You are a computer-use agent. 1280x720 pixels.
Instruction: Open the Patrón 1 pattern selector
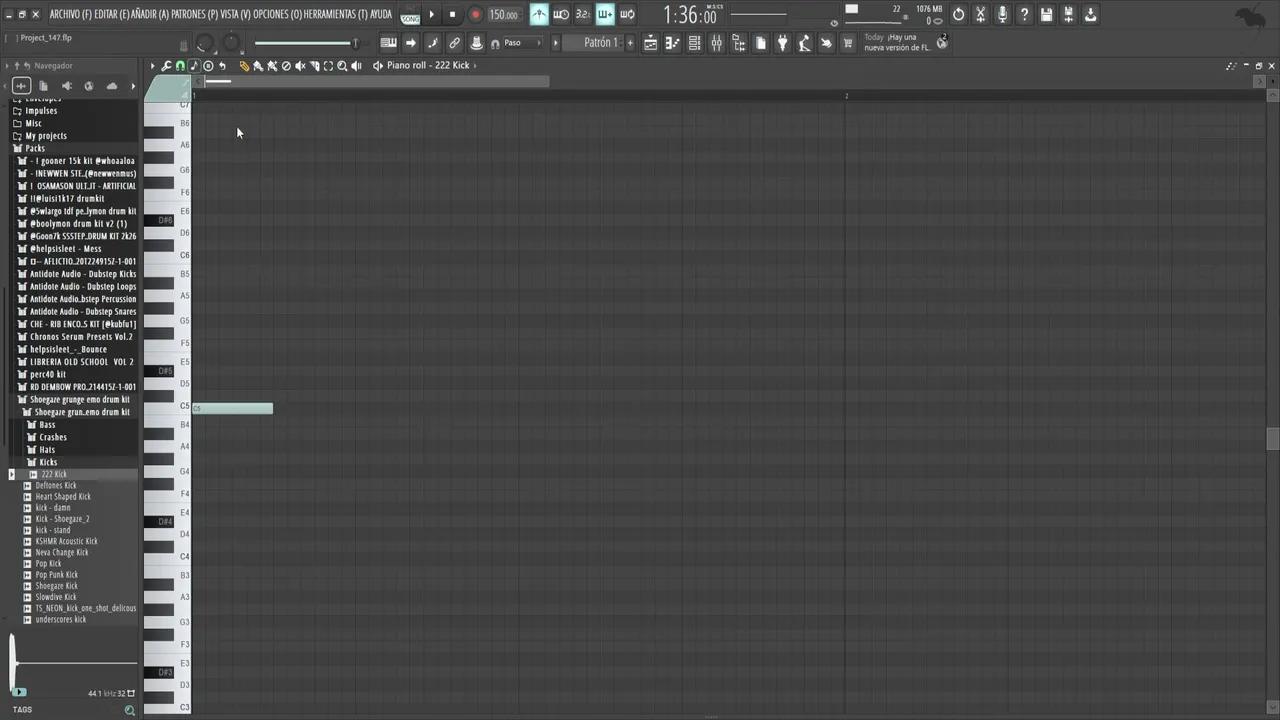point(598,43)
